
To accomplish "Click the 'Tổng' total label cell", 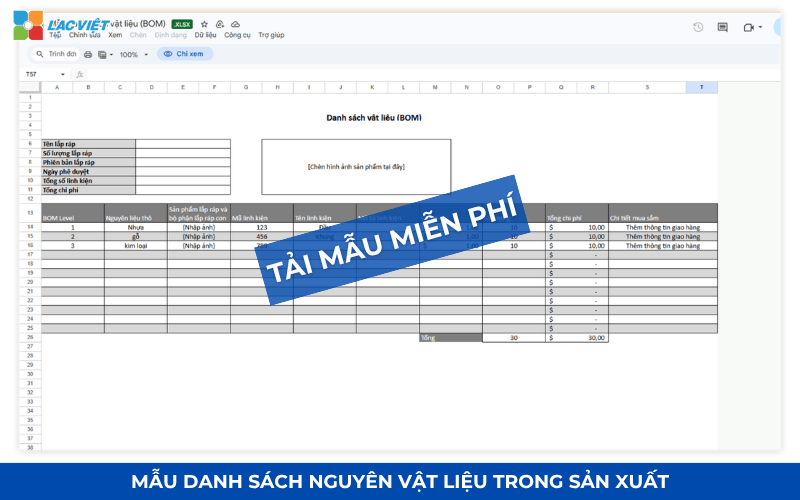I will [451, 338].
